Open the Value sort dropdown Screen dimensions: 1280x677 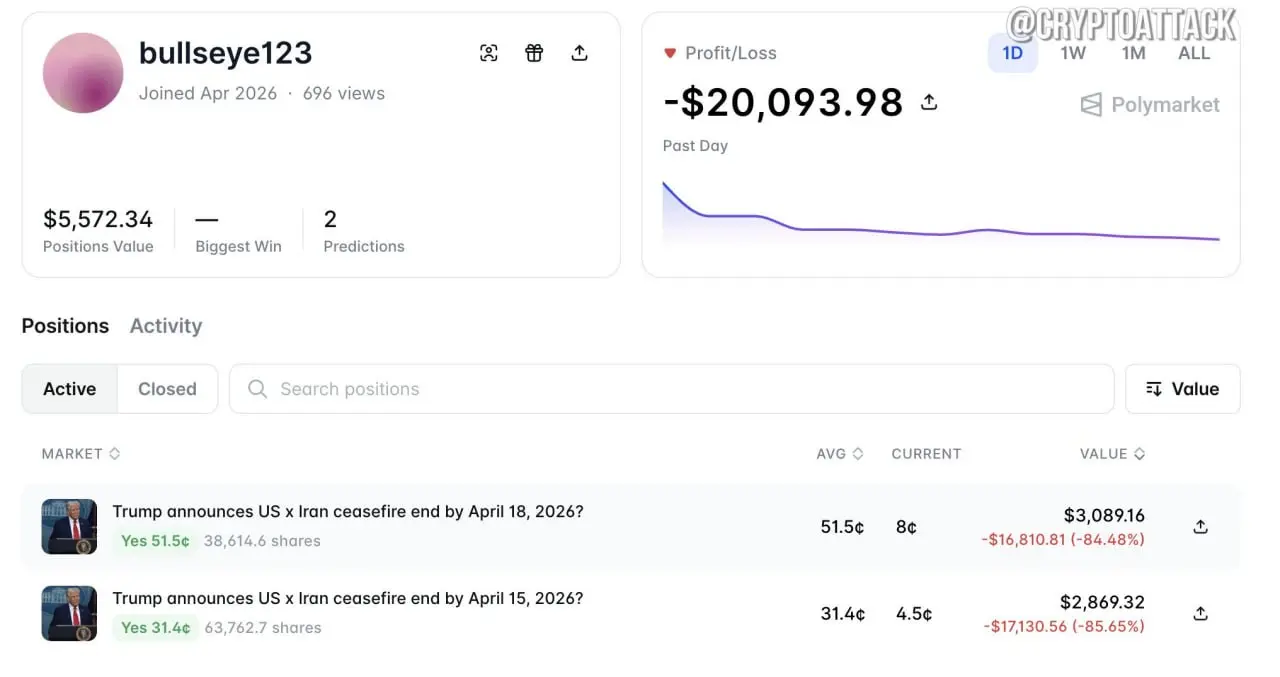[x=1182, y=389]
